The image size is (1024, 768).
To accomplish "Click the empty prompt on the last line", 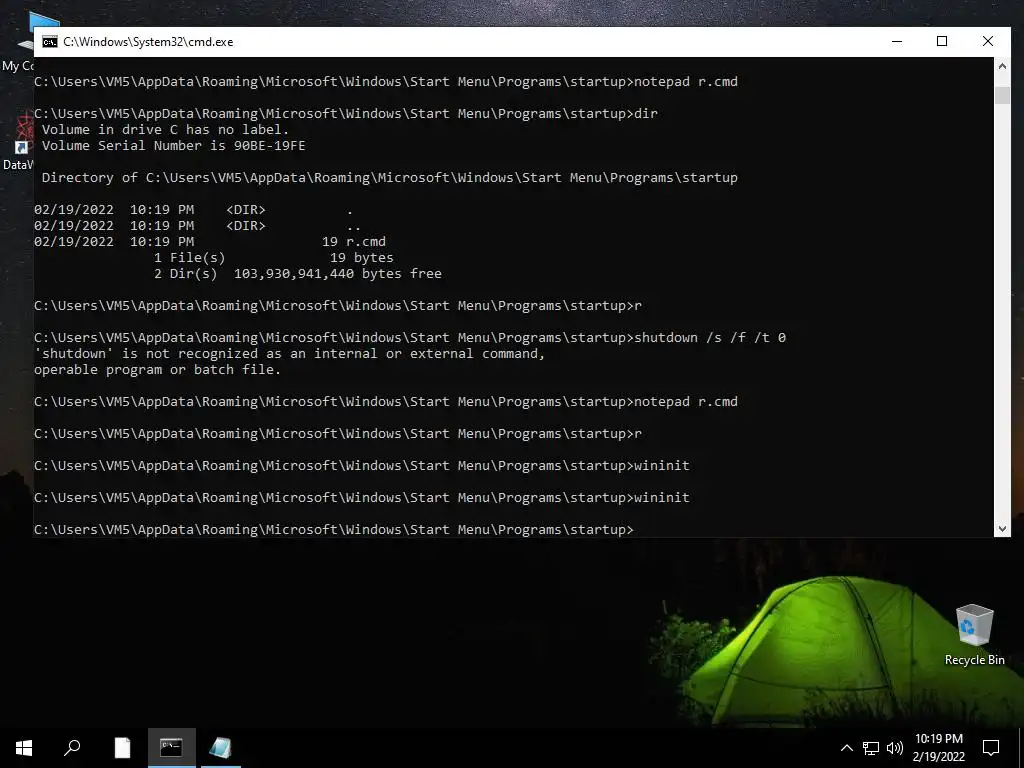I will 334,530.
